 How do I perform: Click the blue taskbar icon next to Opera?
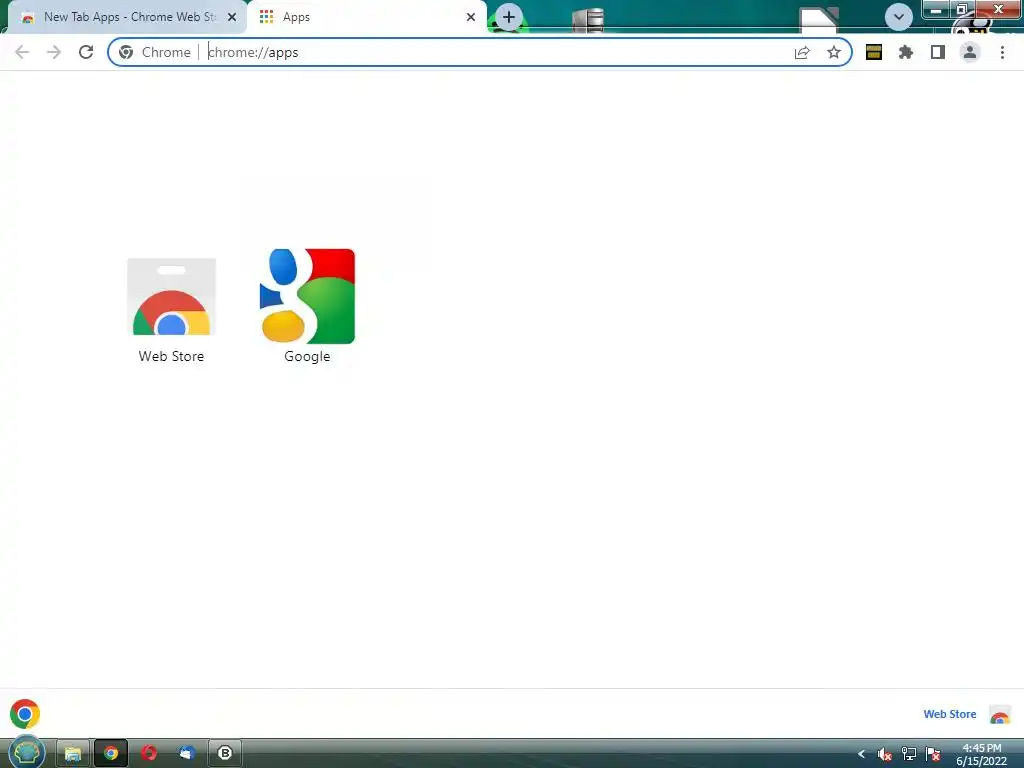(187, 753)
